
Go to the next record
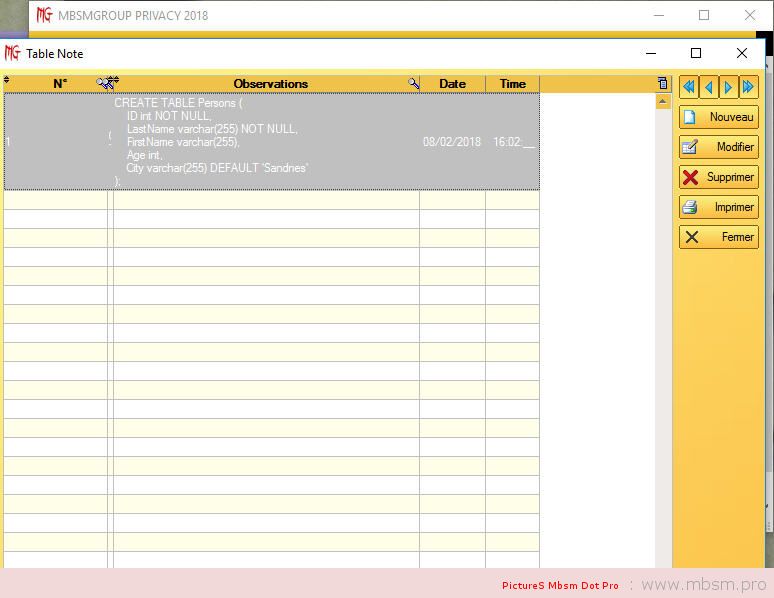click(729, 87)
